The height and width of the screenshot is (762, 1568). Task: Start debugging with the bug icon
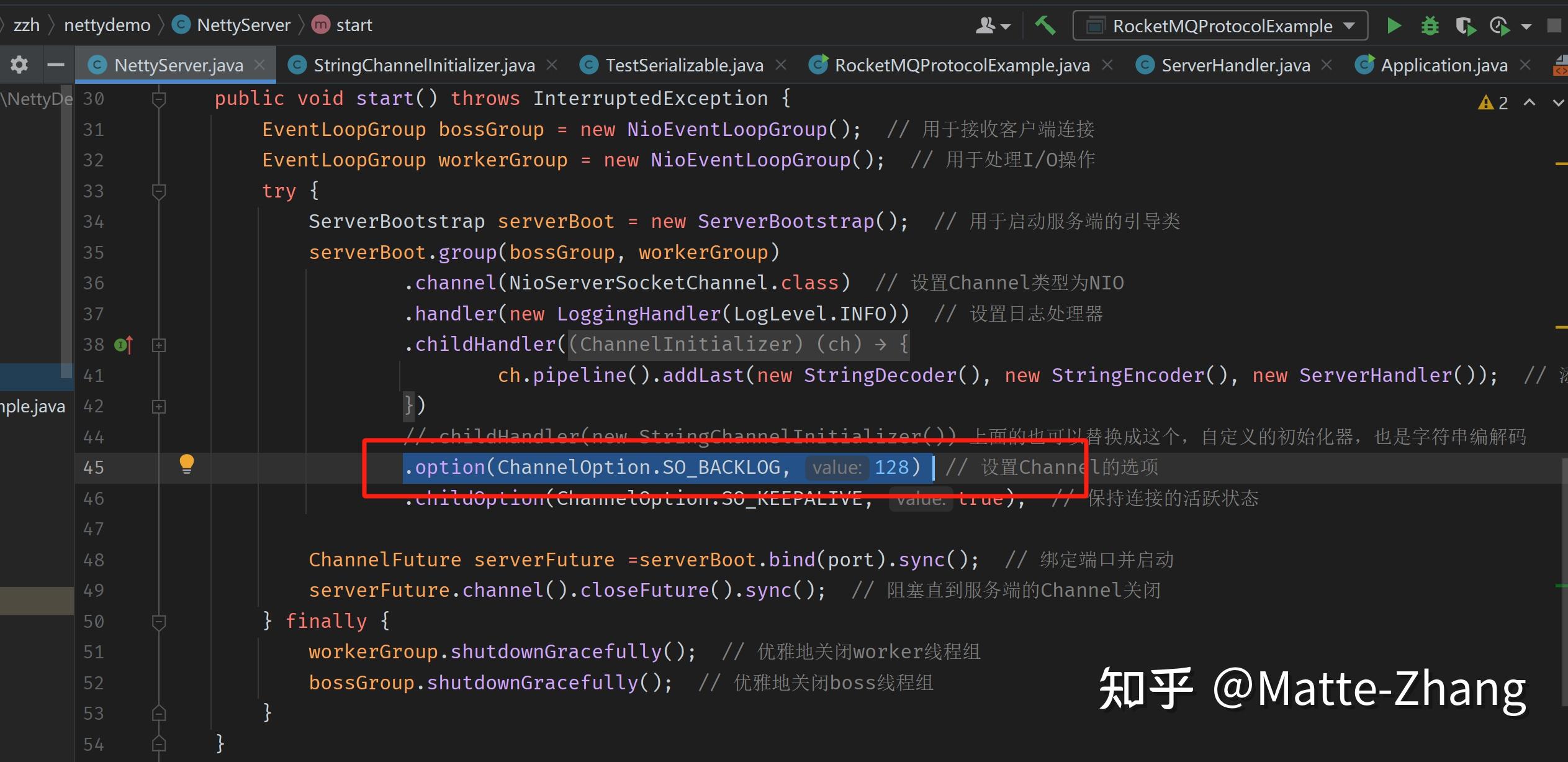click(x=1430, y=25)
